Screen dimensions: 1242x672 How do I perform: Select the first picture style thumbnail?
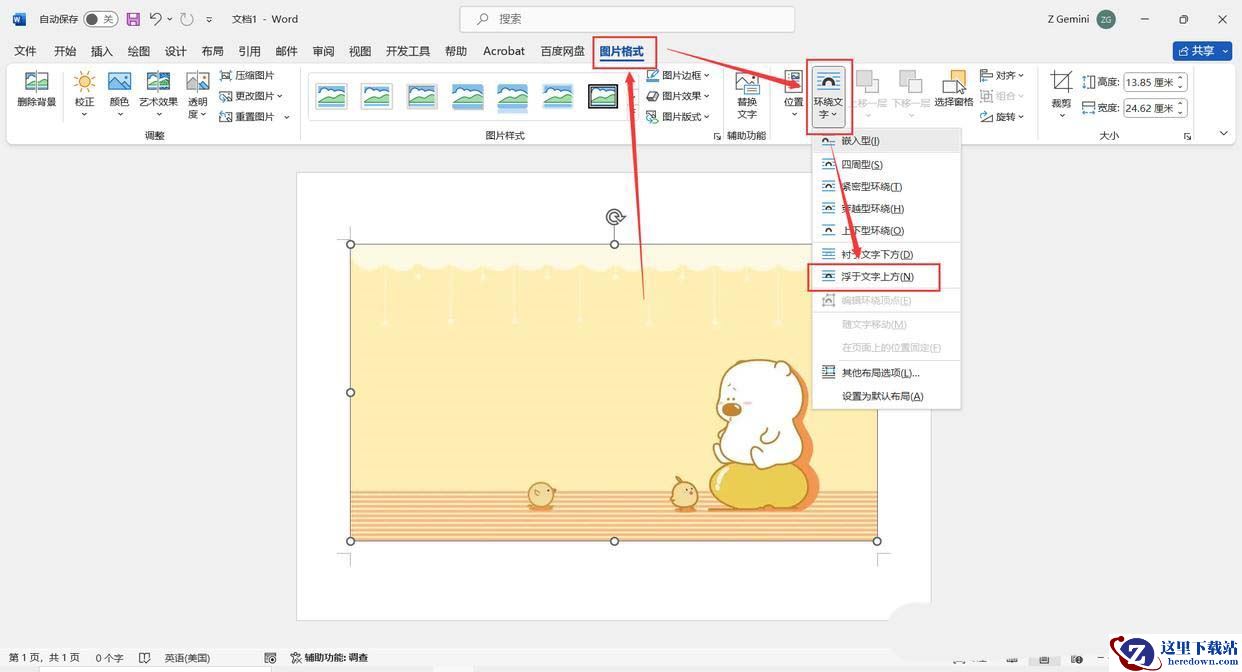tap(332, 96)
